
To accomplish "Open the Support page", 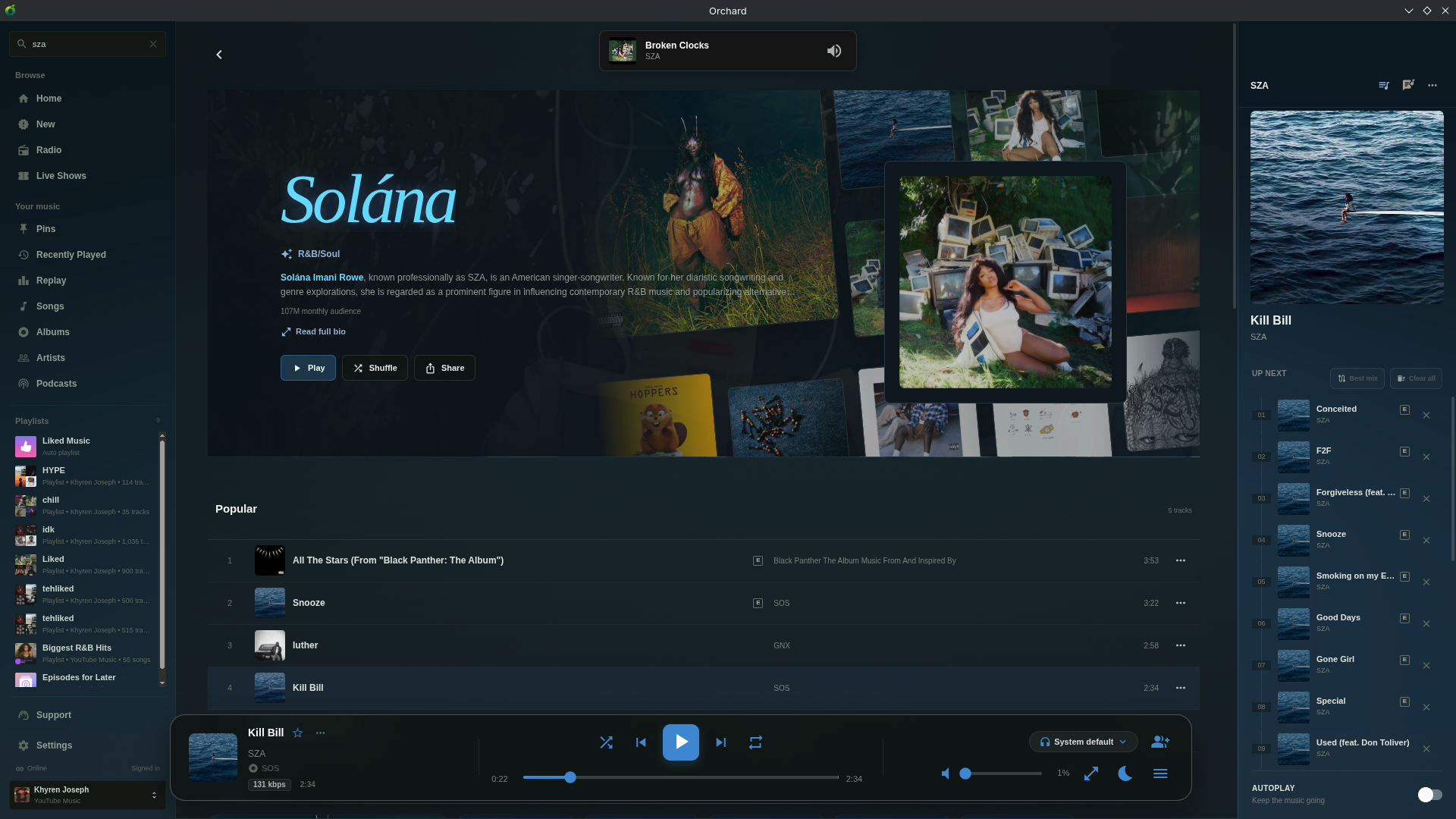I will [x=87, y=715].
